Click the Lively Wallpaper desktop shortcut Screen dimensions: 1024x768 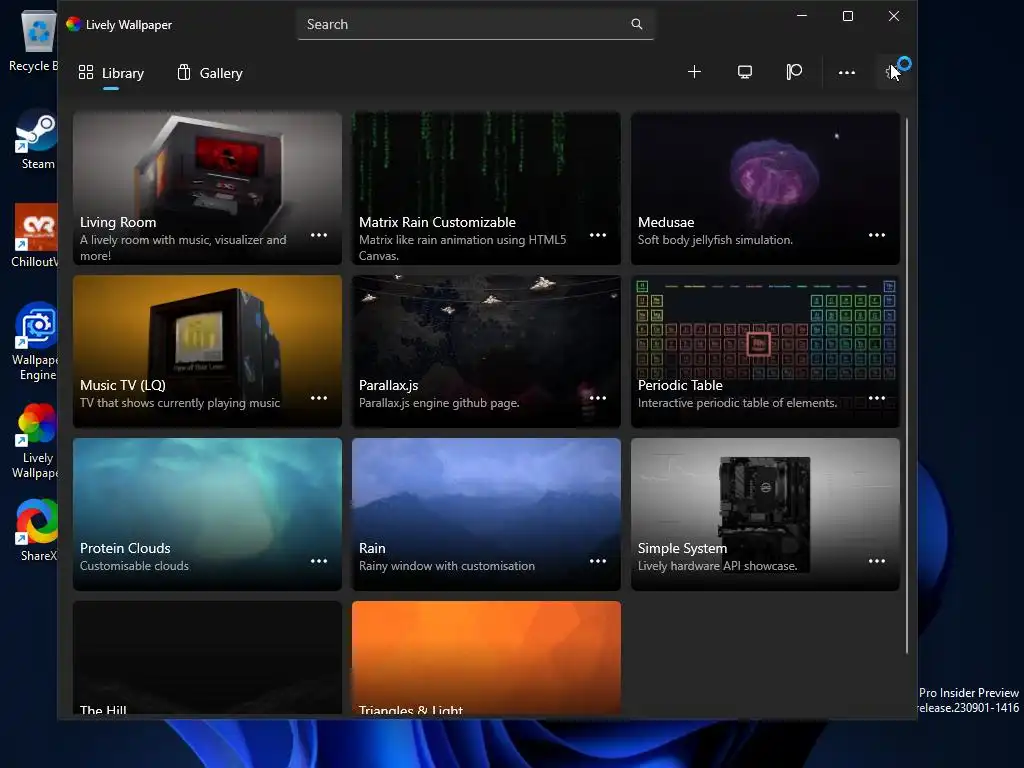35,441
